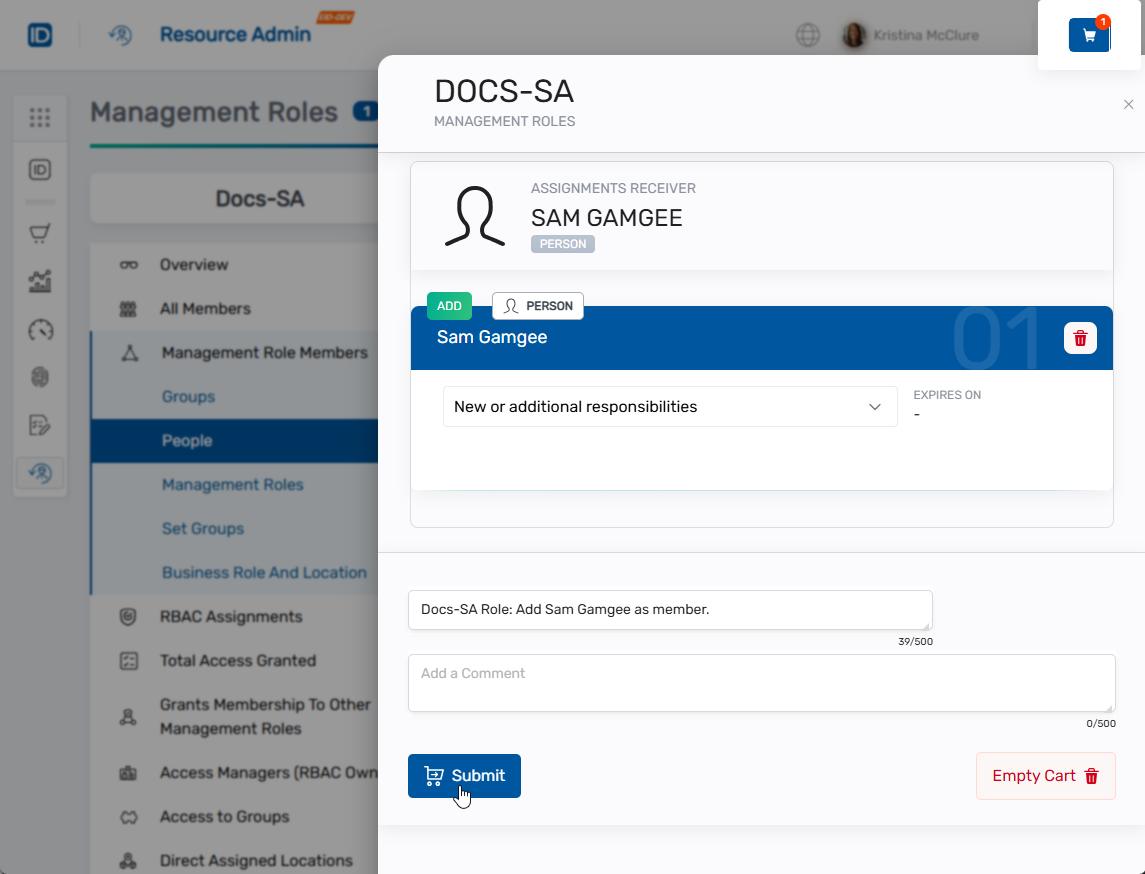Open language globe icon in header
The height and width of the screenshot is (874, 1145).
click(808, 35)
